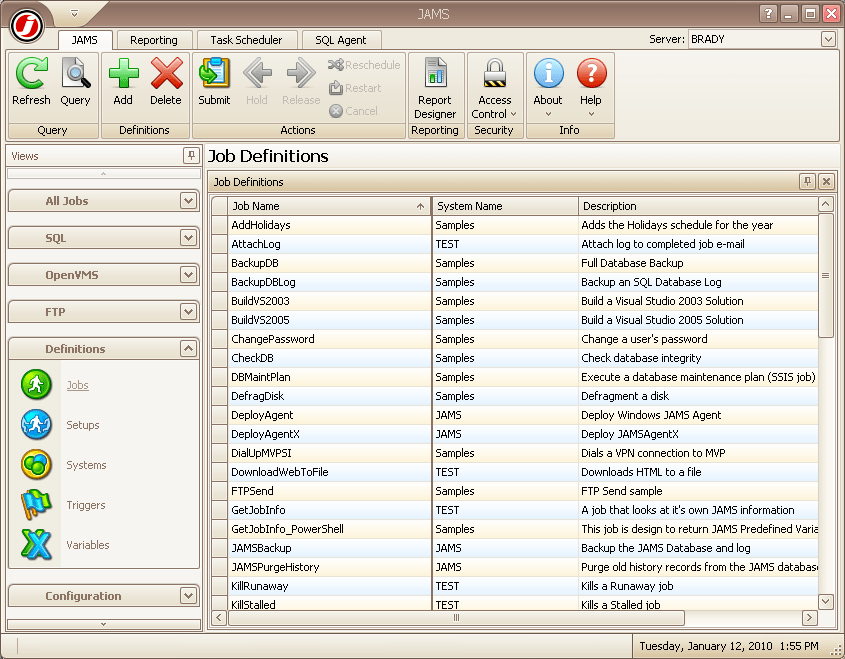845x659 pixels.
Task: Open the Setups icon in Definitions
Action: (36, 425)
